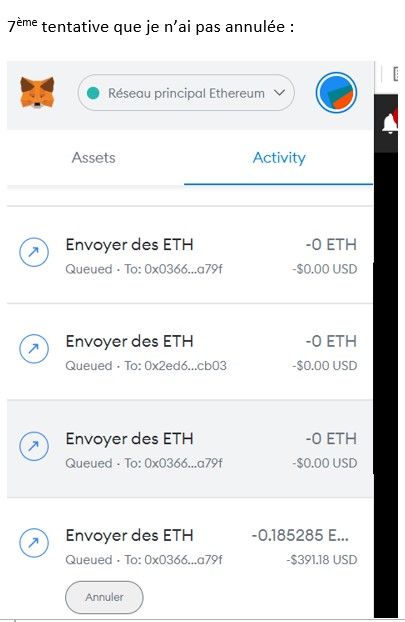405x622 pixels.
Task: Click the Annuler button
Action: [x=104, y=597]
